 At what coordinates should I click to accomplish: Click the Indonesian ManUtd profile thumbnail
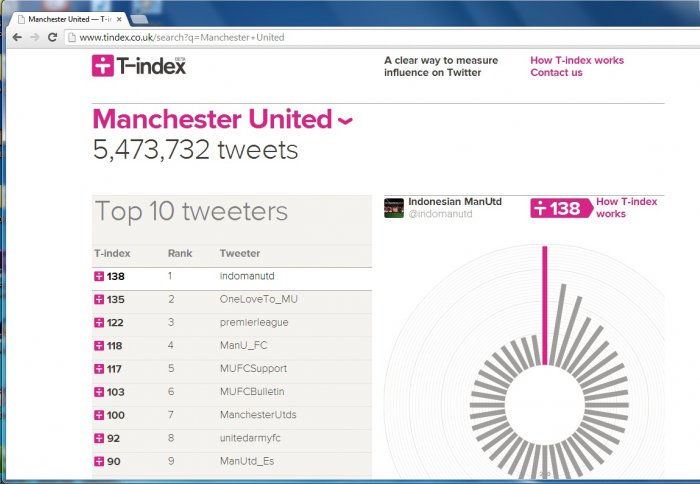coord(394,207)
